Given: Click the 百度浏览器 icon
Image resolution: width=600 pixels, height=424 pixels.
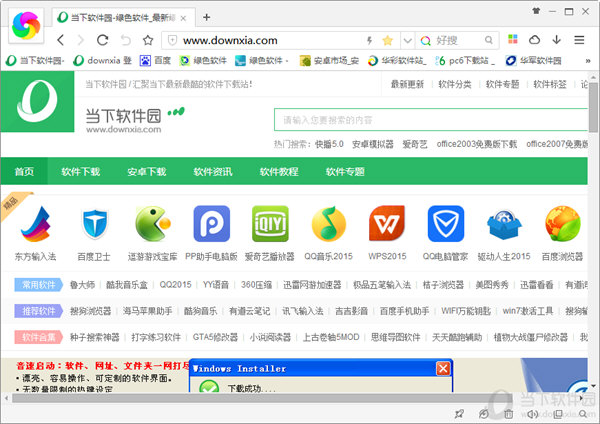Looking at the screenshot, I should tap(562, 224).
